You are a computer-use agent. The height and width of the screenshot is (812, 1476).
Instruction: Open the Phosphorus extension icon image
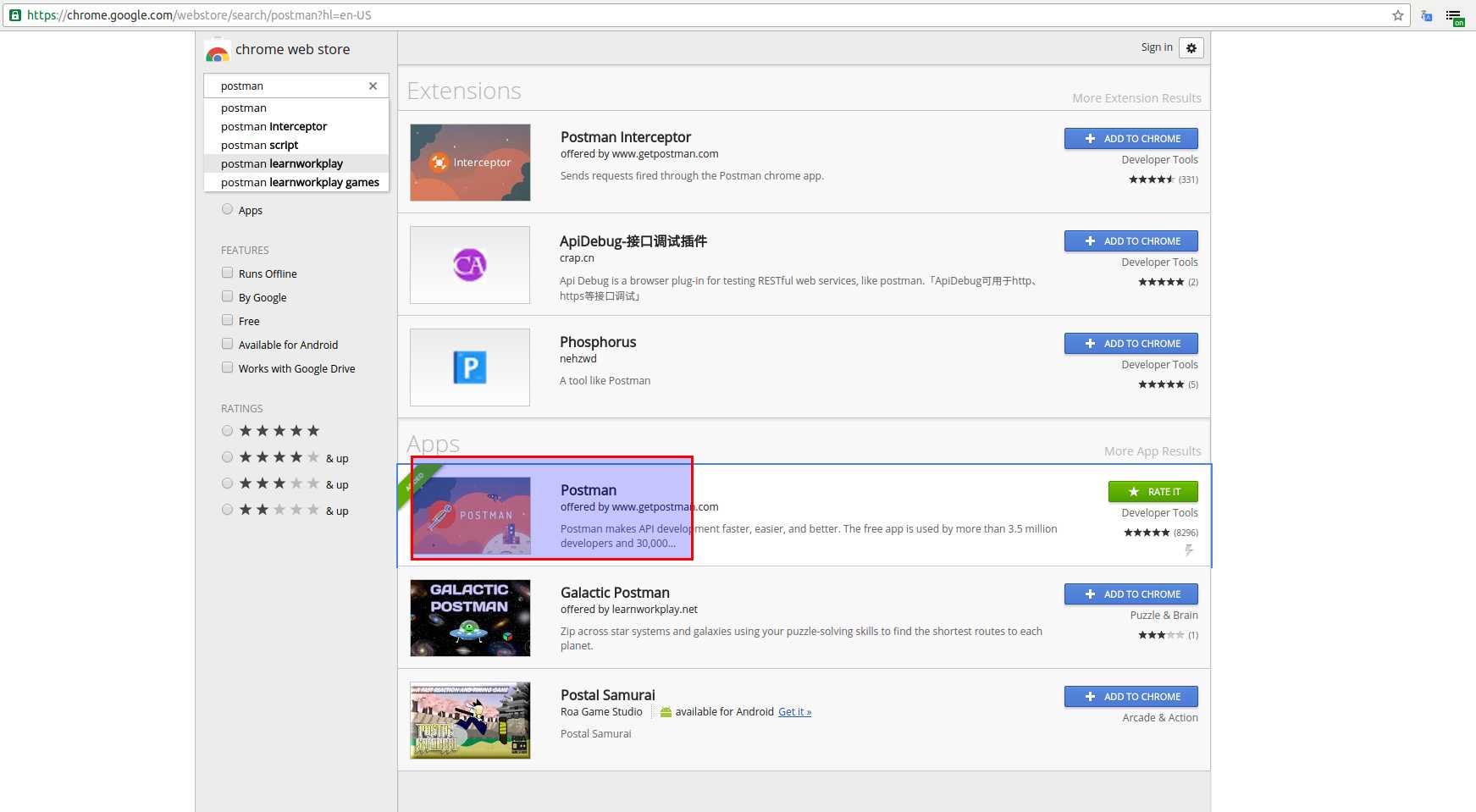[470, 367]
